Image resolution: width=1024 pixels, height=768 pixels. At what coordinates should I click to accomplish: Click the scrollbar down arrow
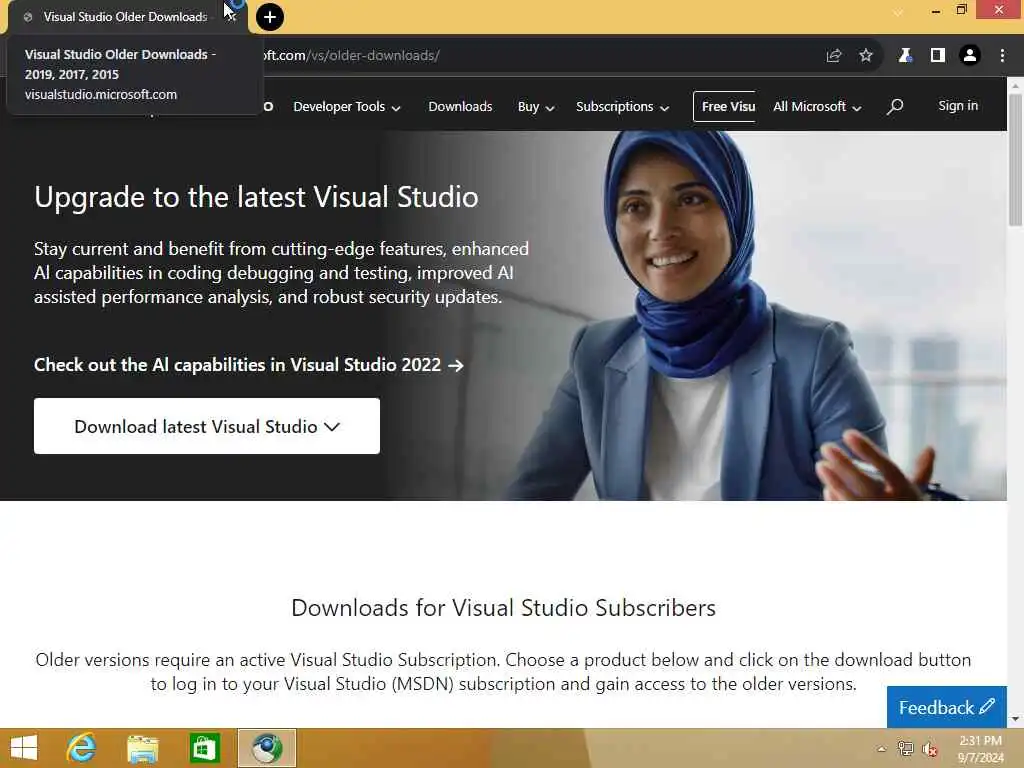(x=1016, y=719)
